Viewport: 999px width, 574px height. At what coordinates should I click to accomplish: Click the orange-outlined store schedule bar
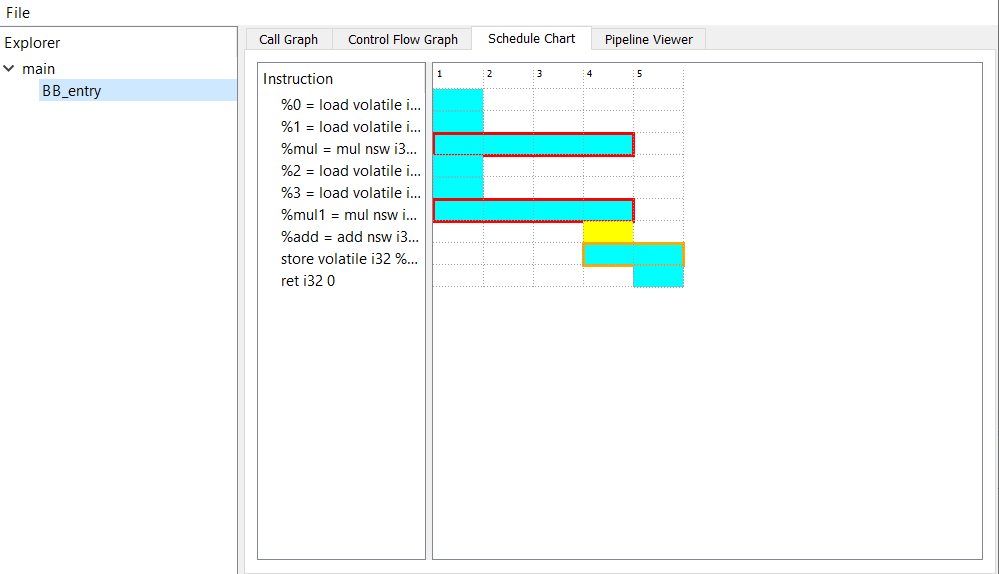tap(633, 254)
